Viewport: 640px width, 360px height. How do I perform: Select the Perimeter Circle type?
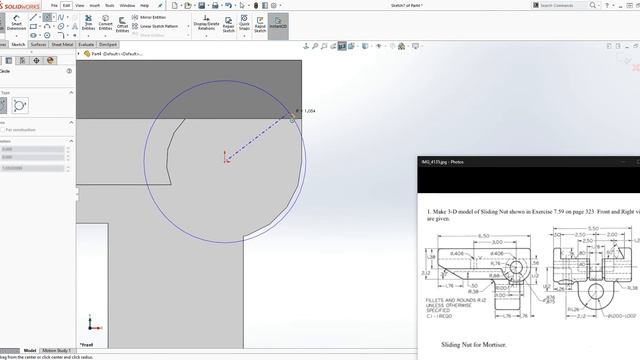20,105
